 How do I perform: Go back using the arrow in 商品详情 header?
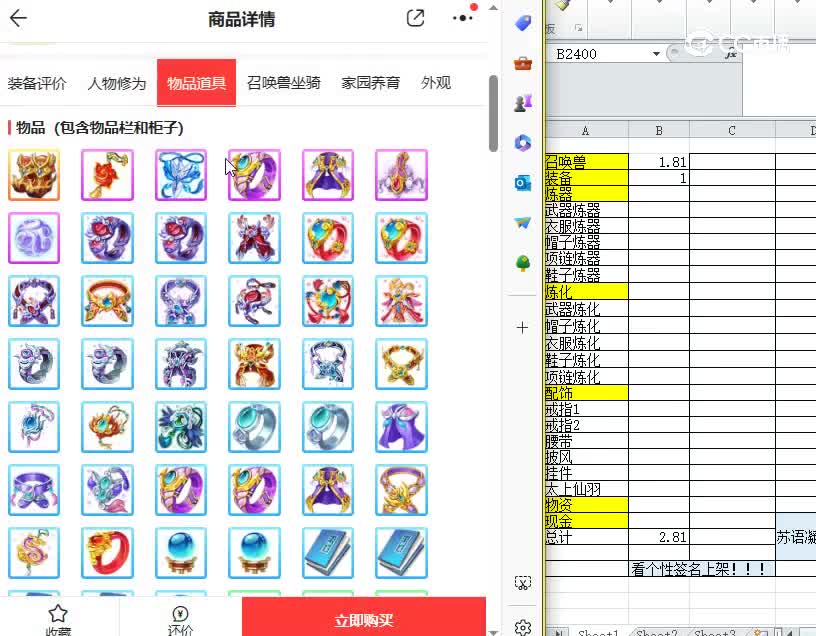point(18,18)
